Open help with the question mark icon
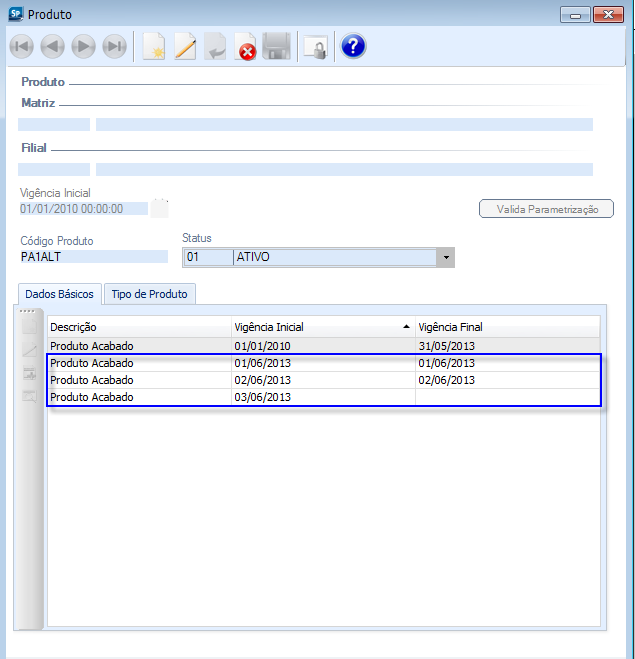This screenshot has height=659, width=635. 352,47
